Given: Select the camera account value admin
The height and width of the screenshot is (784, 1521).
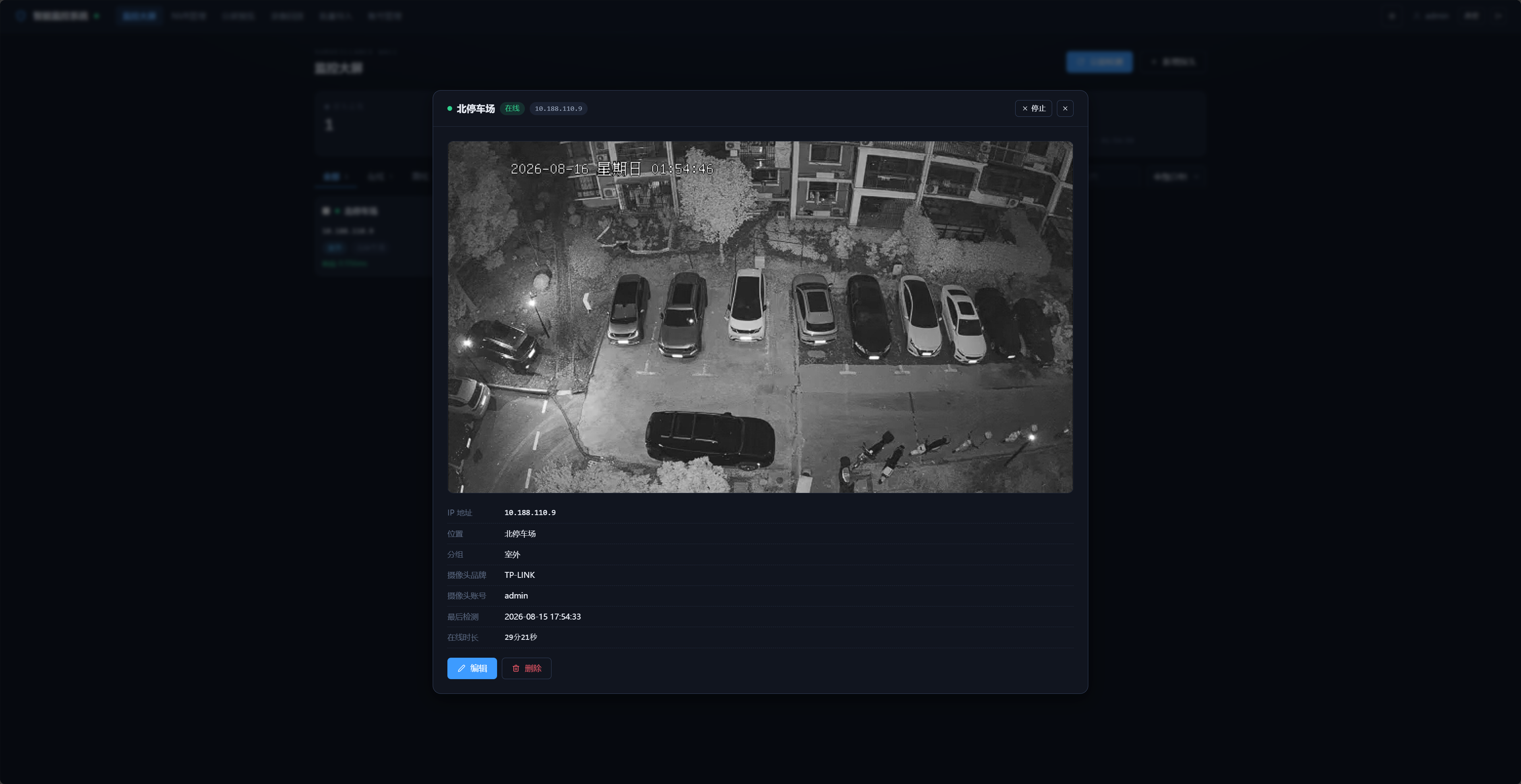Looking at the screenshot, I should tap(516, 596).
